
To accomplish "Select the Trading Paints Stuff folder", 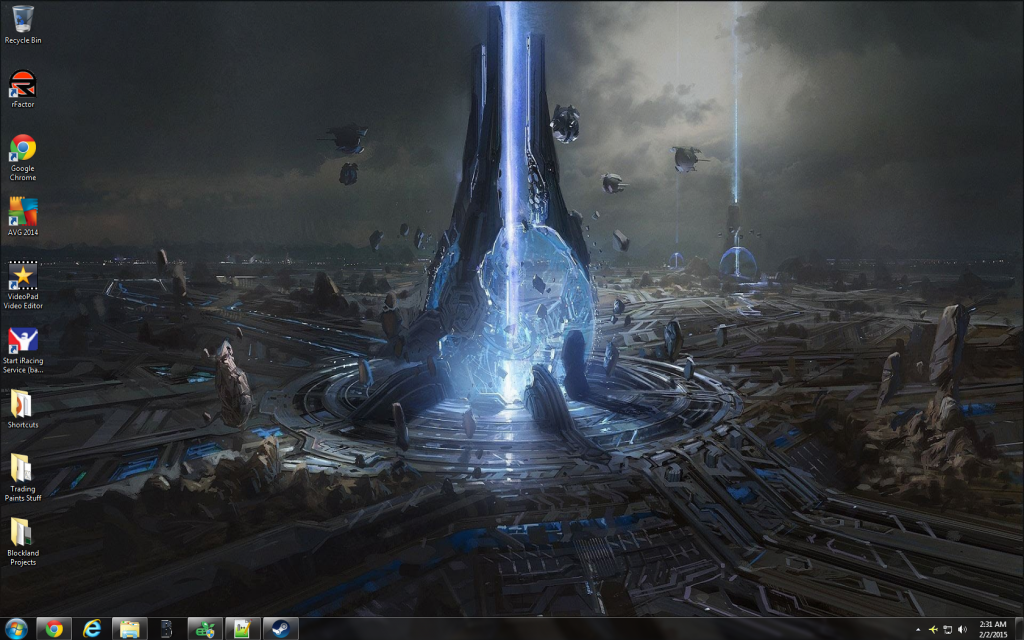I will pos(23,478).
